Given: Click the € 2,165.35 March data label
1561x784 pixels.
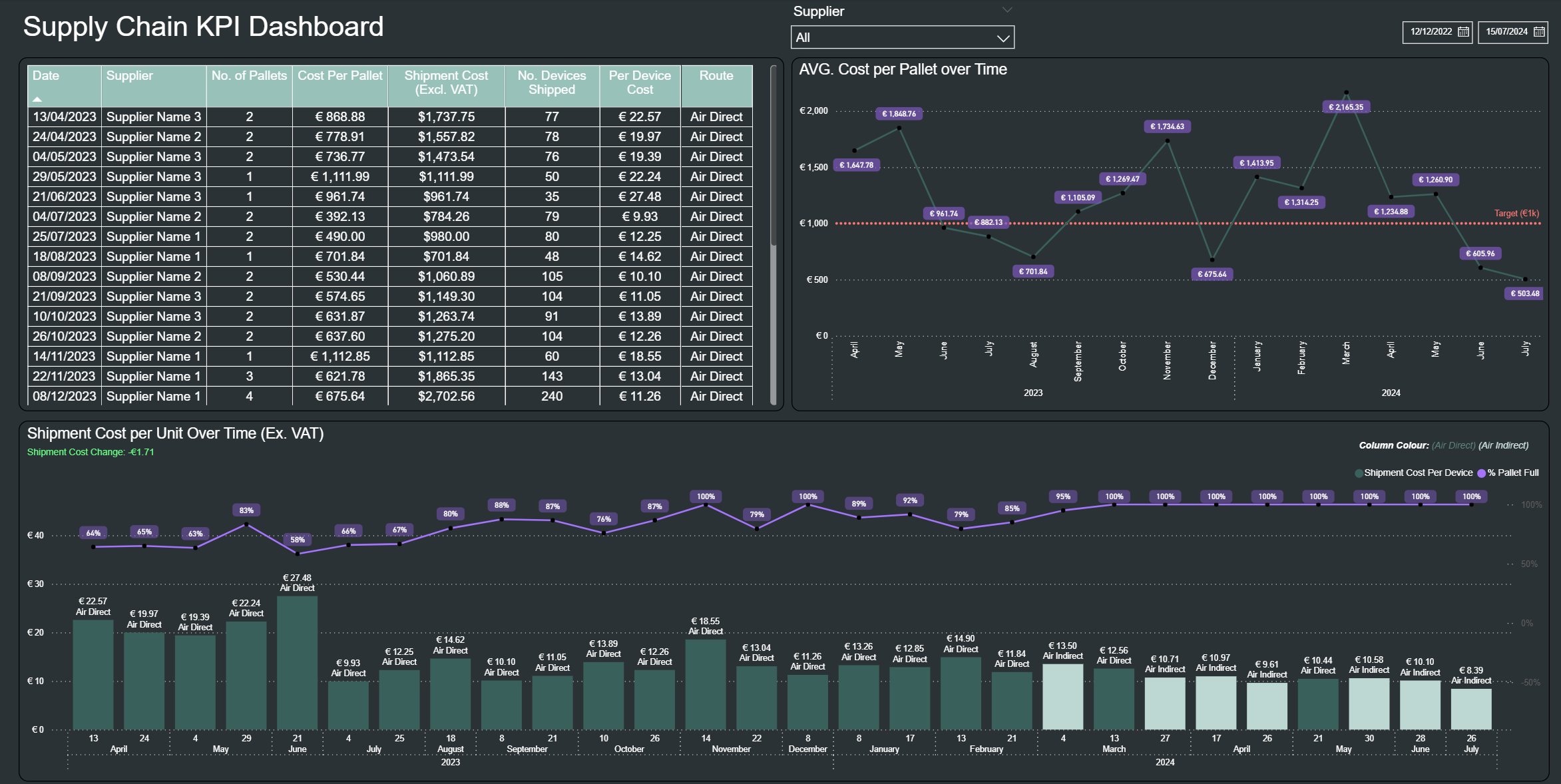Looking at the screenshot, I should click(1345, 107).
